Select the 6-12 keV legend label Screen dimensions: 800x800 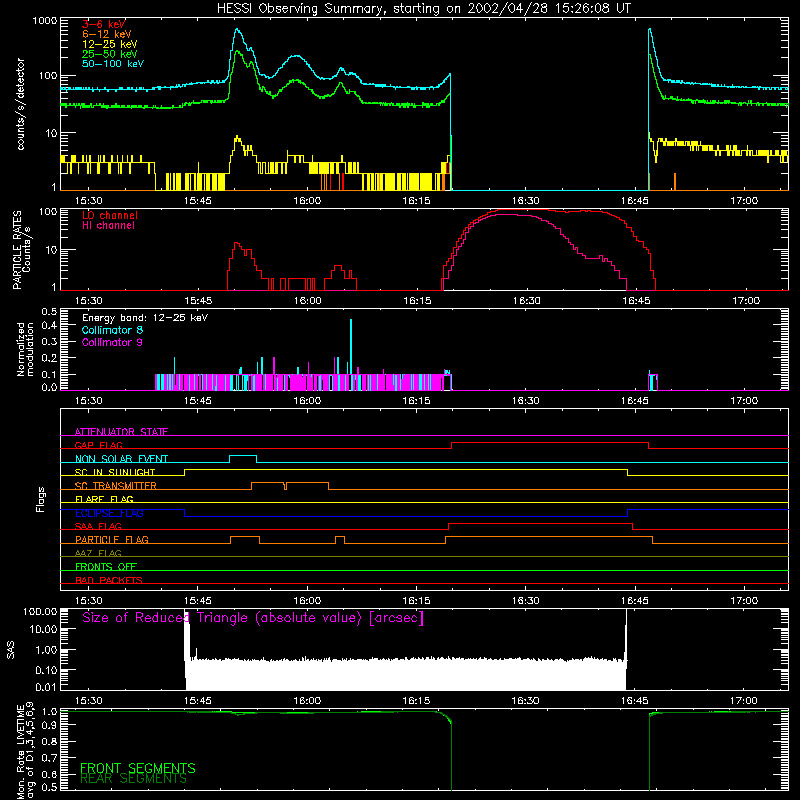click(x=107, y=34)
